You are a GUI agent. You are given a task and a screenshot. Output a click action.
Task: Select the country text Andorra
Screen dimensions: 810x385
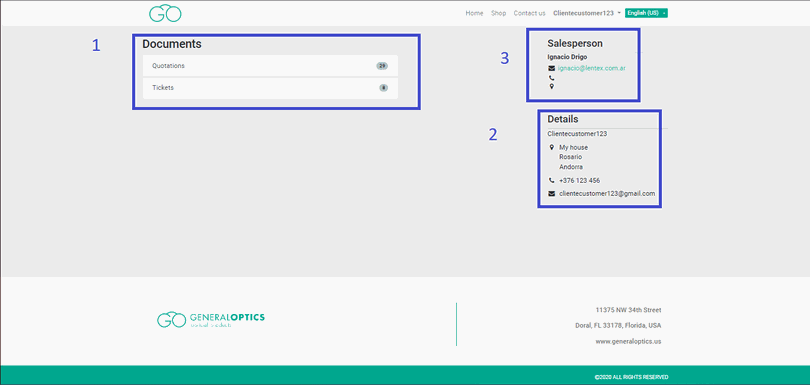pyautogui.click(x=571, y=167)
